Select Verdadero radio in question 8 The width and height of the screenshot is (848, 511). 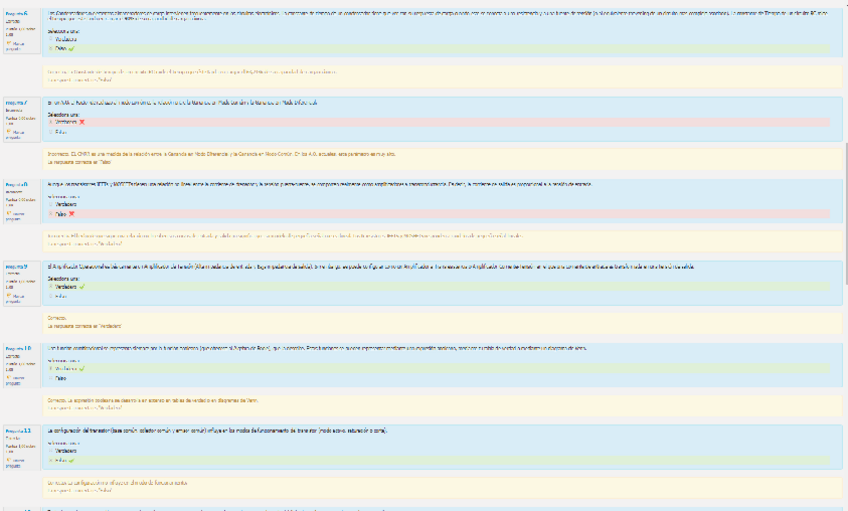pyautogui.click(x=51, y=204)
